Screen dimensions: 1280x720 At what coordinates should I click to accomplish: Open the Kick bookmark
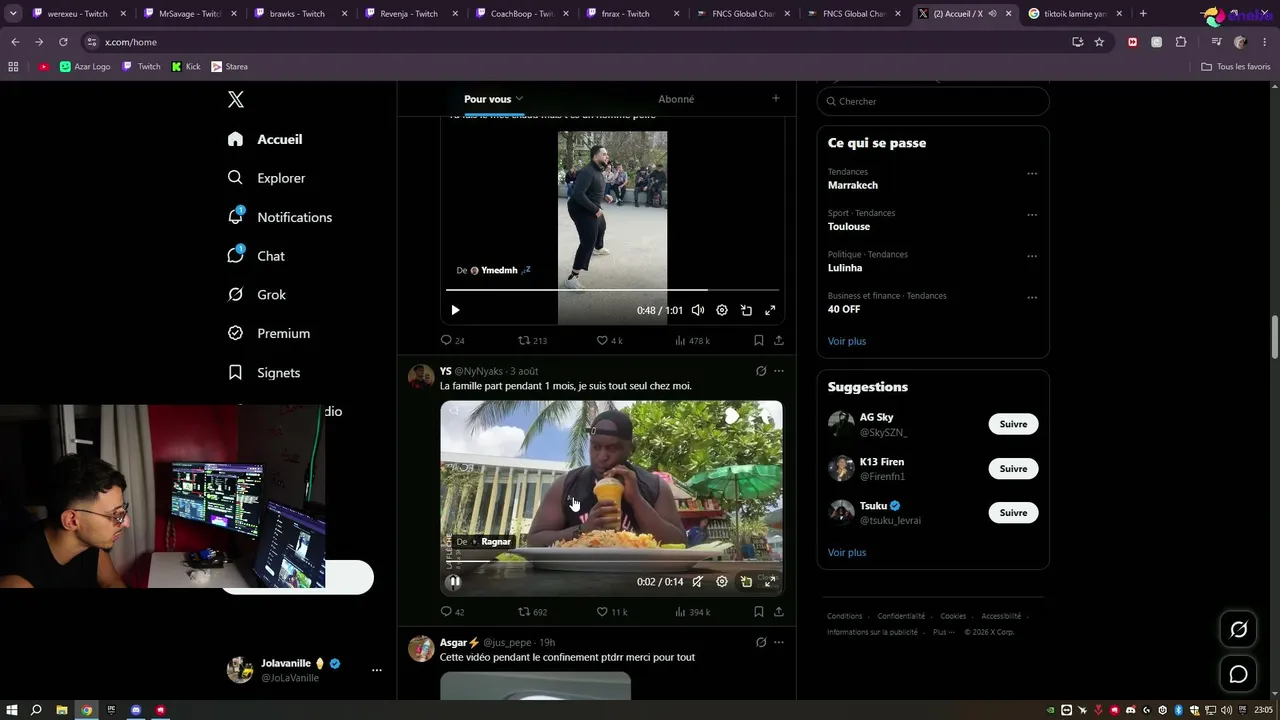(186, 66)
